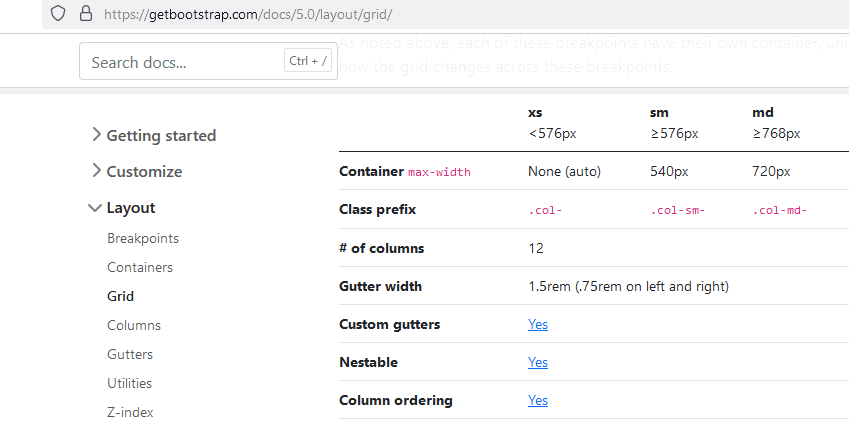Open the Customize sidebar section
The width and height of the screenshot is (849, 433).
[144, 172]
